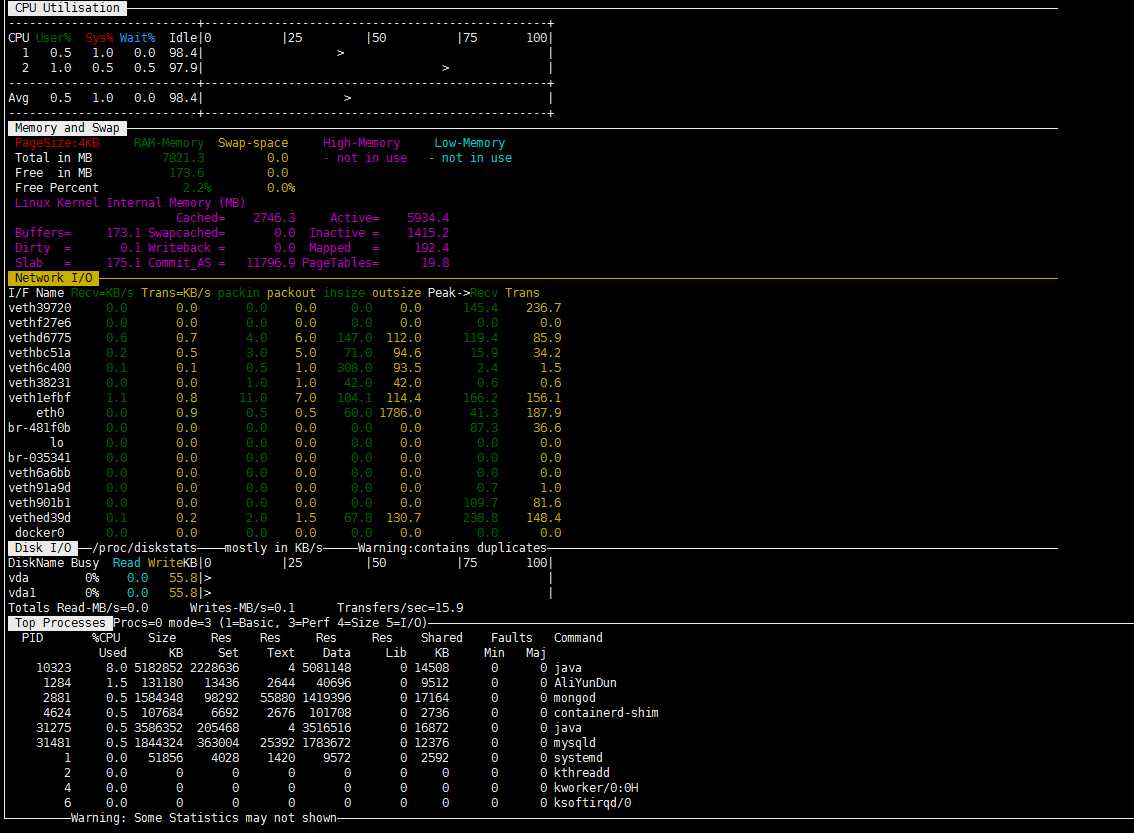1134x833 pixels.
Task: Click Low-Memory label
Action: [469, 143]
